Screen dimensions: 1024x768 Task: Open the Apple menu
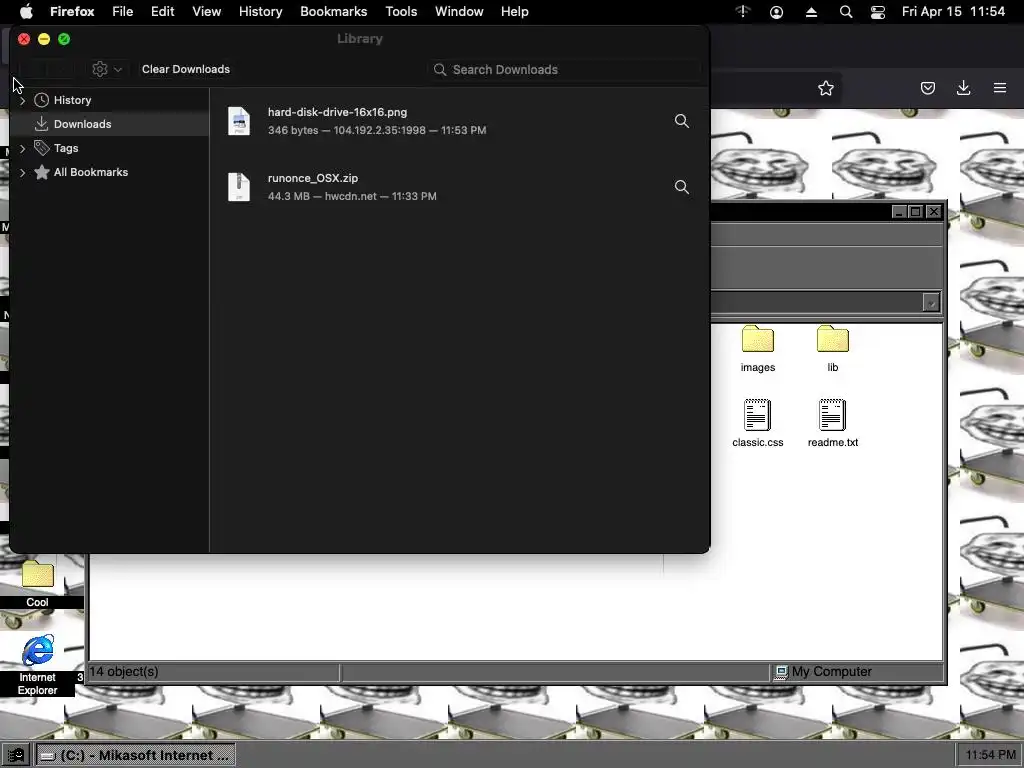(26, 12)
